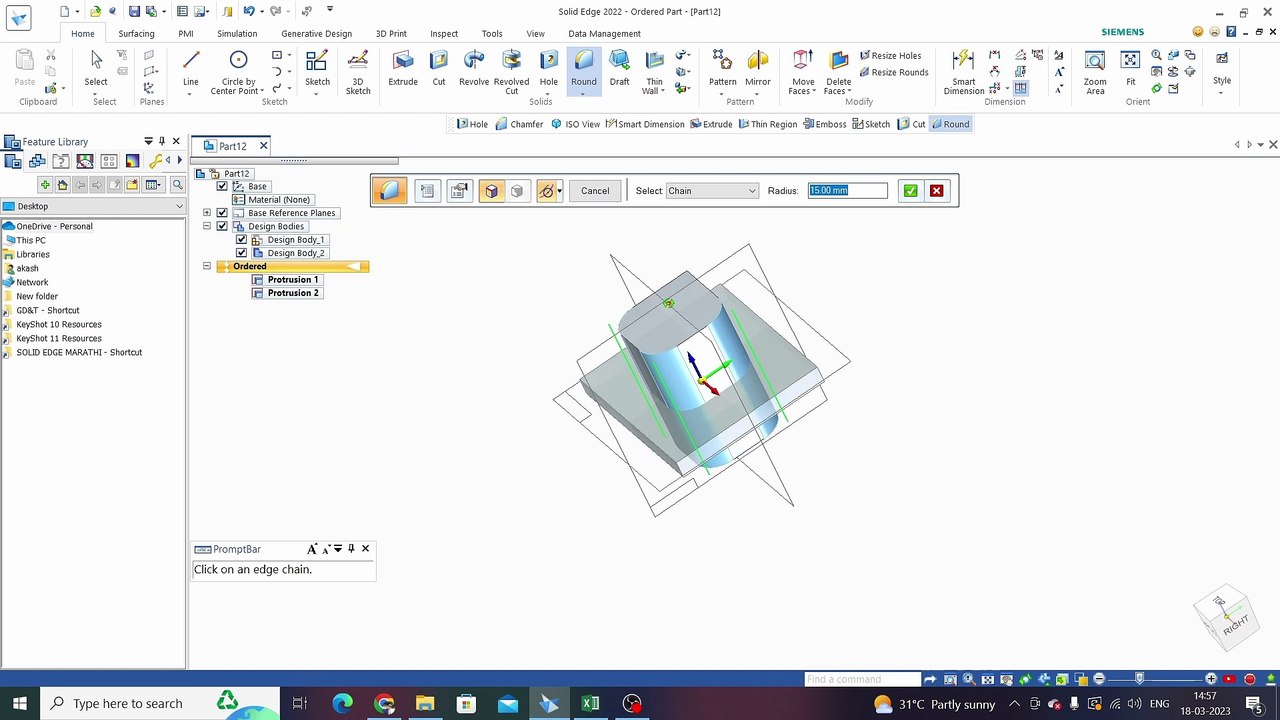Accept the round with green checkmark

[910, 191]
